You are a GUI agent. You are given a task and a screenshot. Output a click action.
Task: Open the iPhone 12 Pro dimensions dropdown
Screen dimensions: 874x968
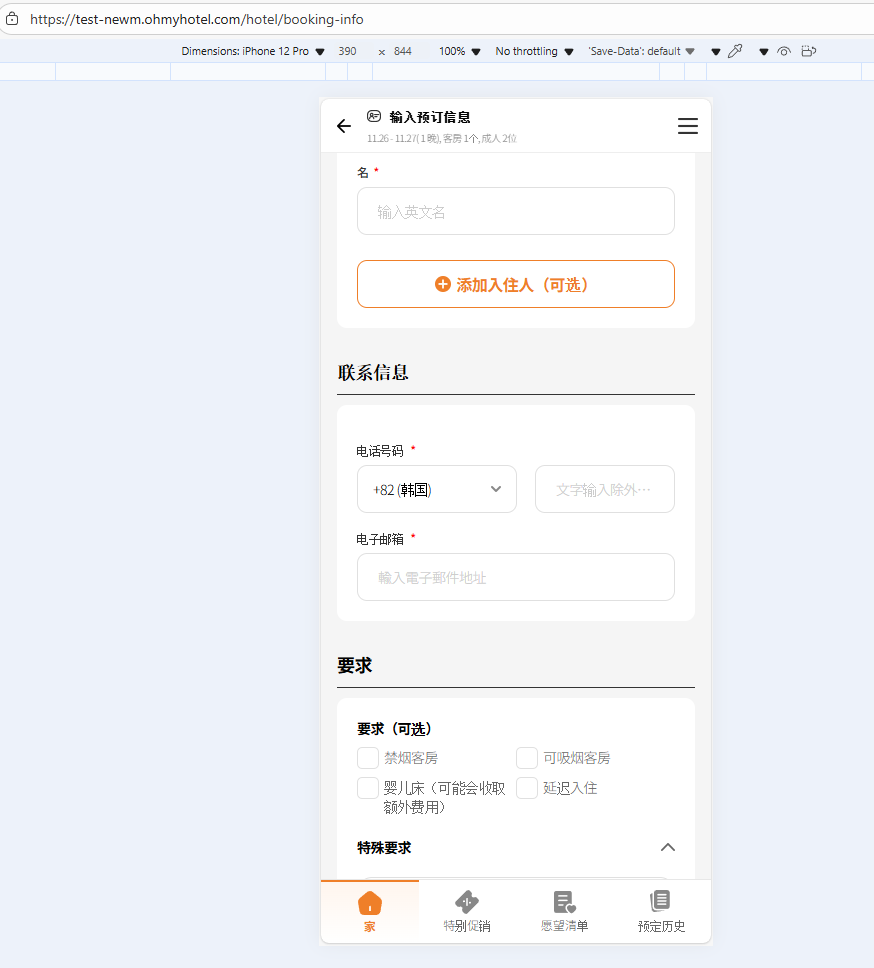coord(252,51)
